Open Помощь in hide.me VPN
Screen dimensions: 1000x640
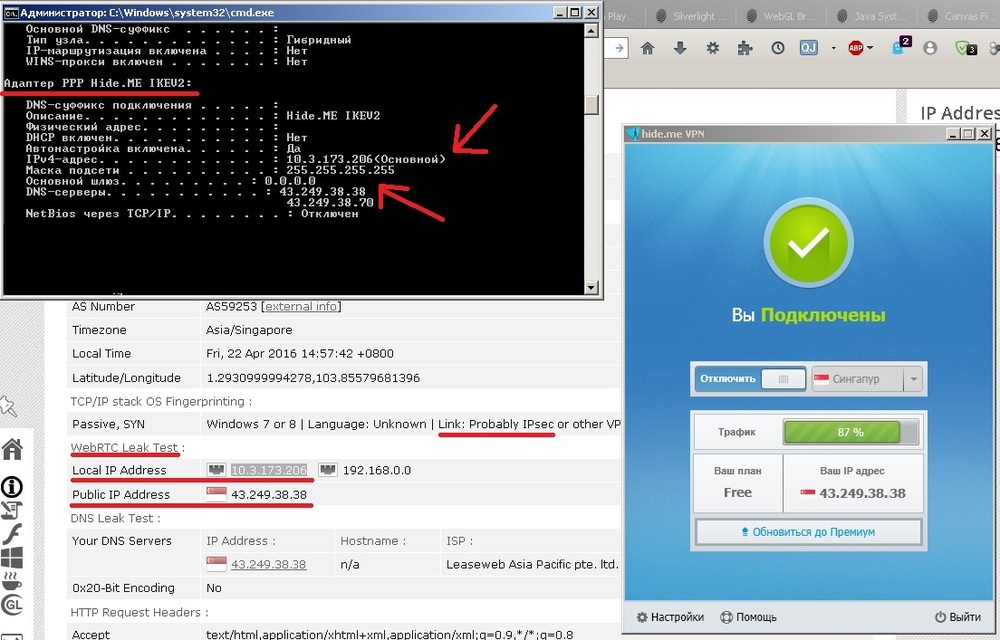click(x=748, y=617)
